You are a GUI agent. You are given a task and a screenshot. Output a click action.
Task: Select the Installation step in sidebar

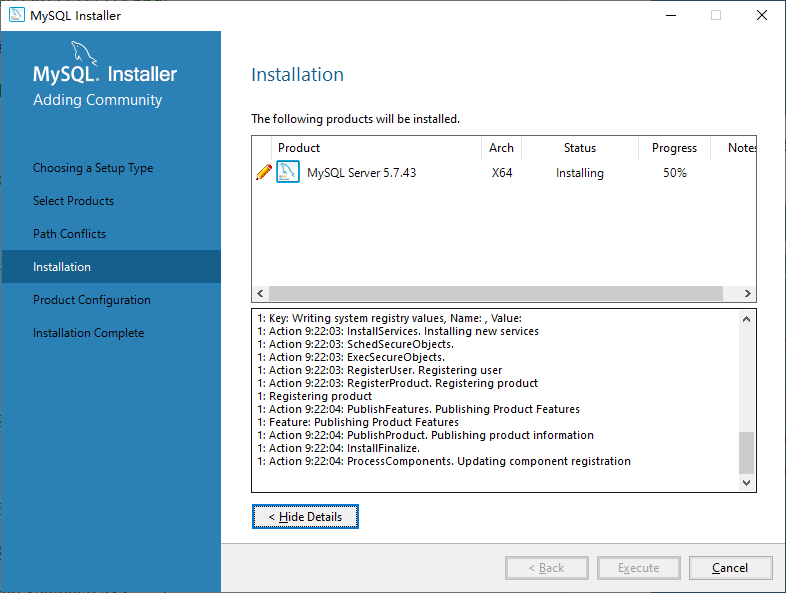[x=62, y=267]
